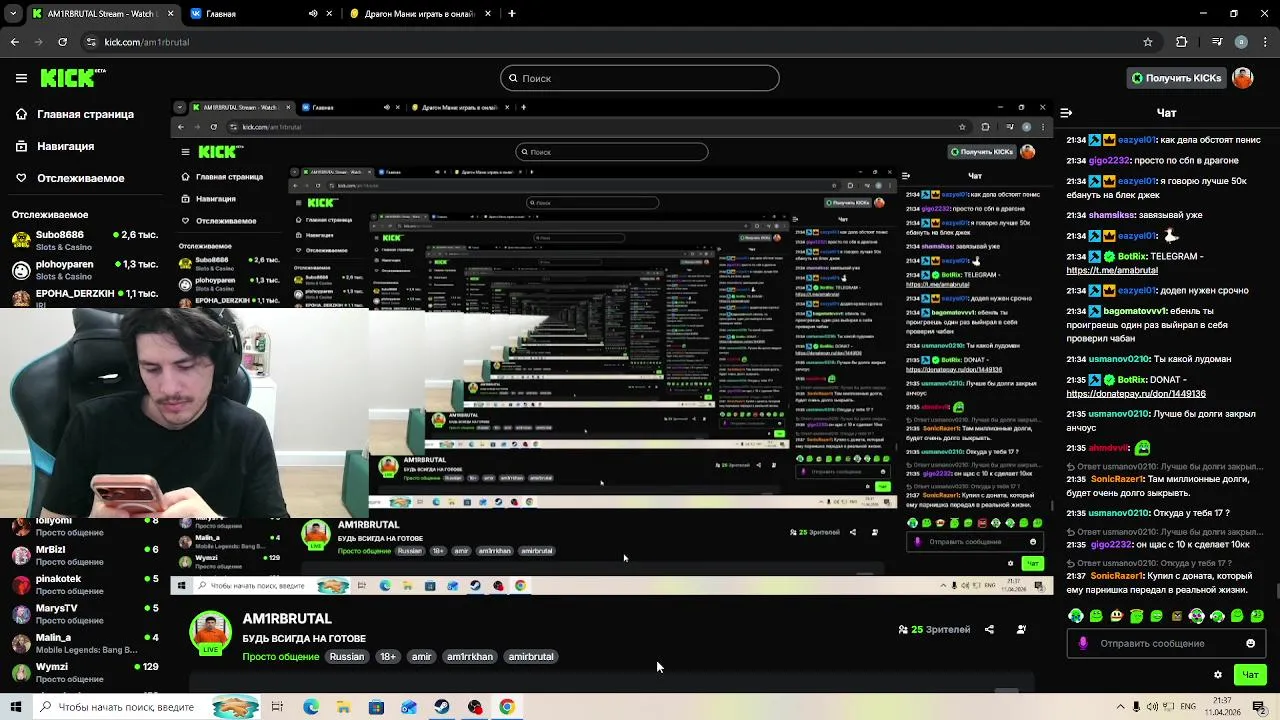Viewport: 1280px width, 720px height.
Task: Open the Просто общение category link
Action: coord(281,657)
